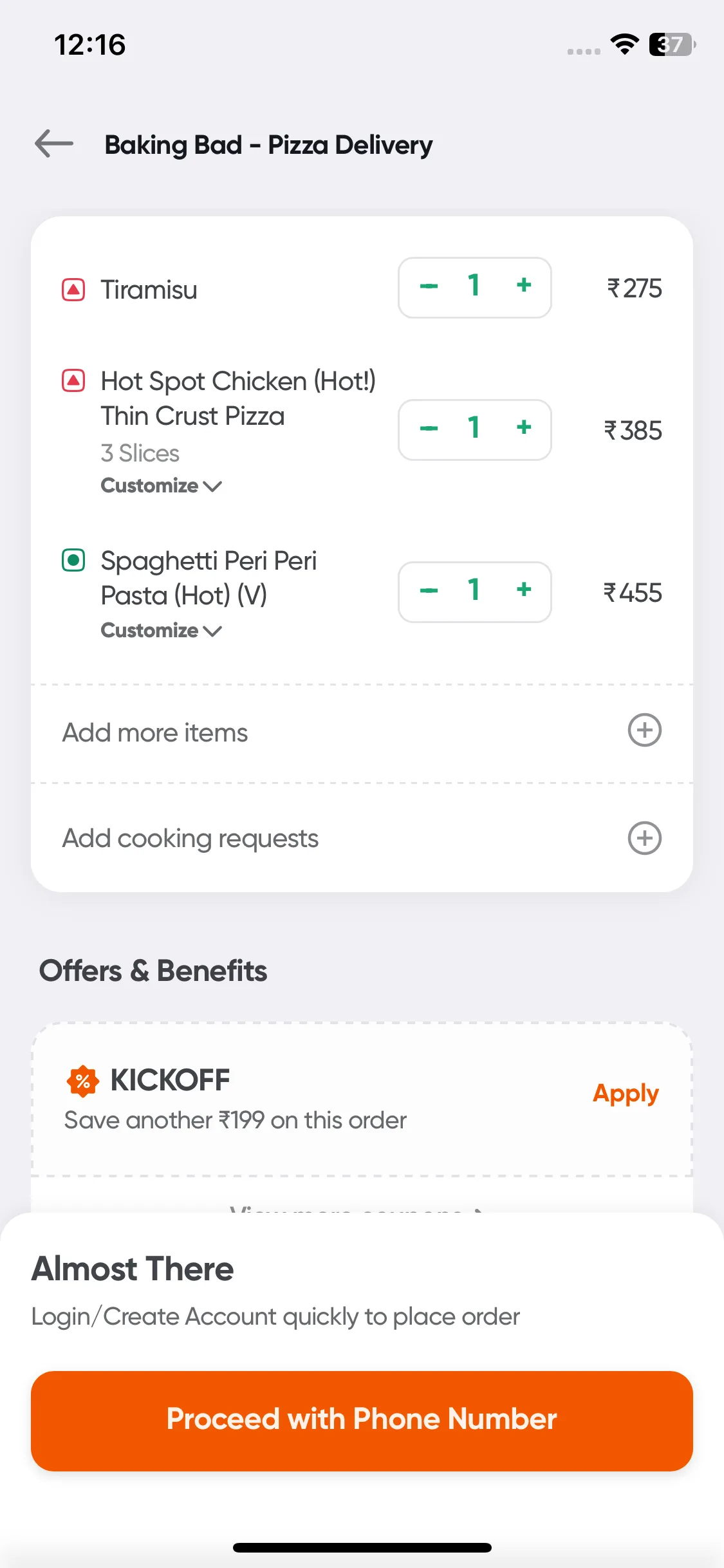Decrease Spaghetti Peri Peri Pasta quantity
This screenshot has height=1568, width=724.
pos(429,591)
